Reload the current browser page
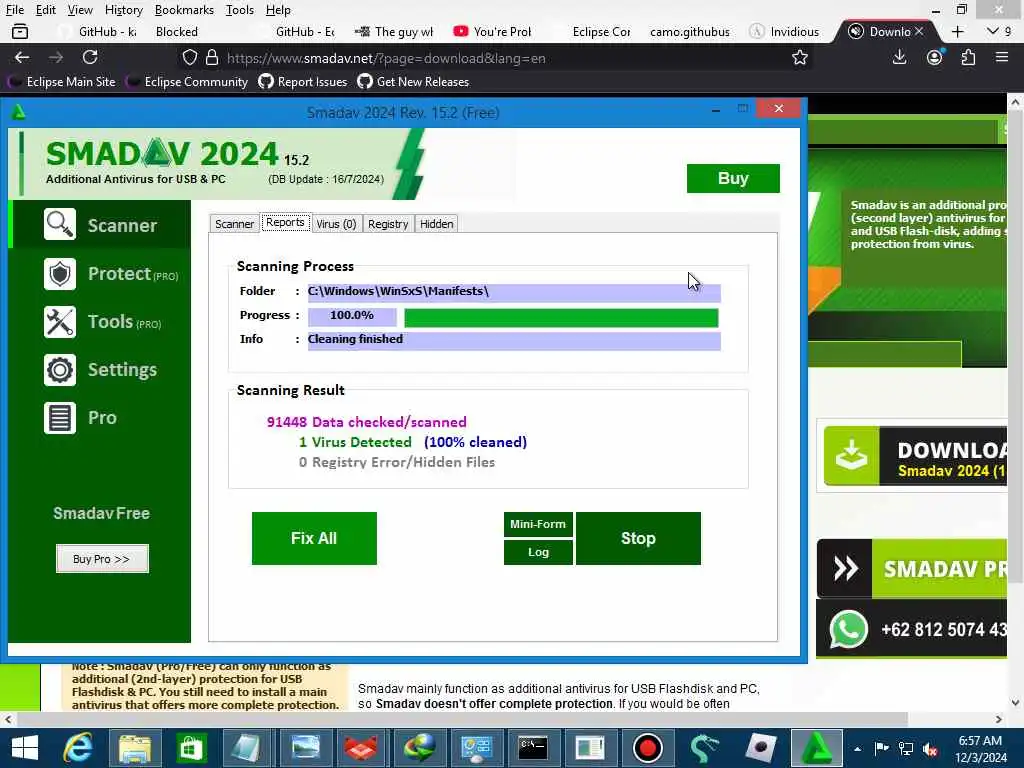This screenshot has height=768, width=1024. [x=90, y=57]
